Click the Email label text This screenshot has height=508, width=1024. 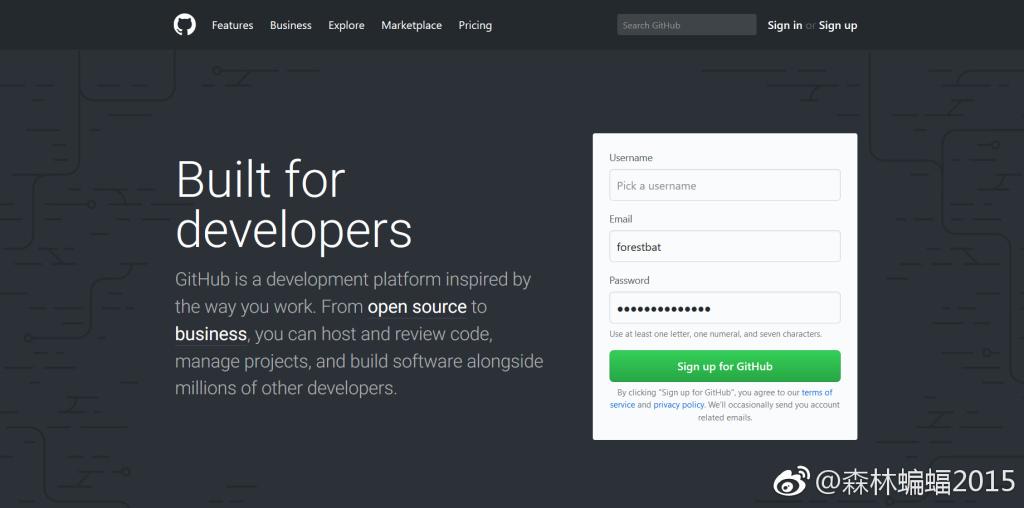tap(621, 219)
